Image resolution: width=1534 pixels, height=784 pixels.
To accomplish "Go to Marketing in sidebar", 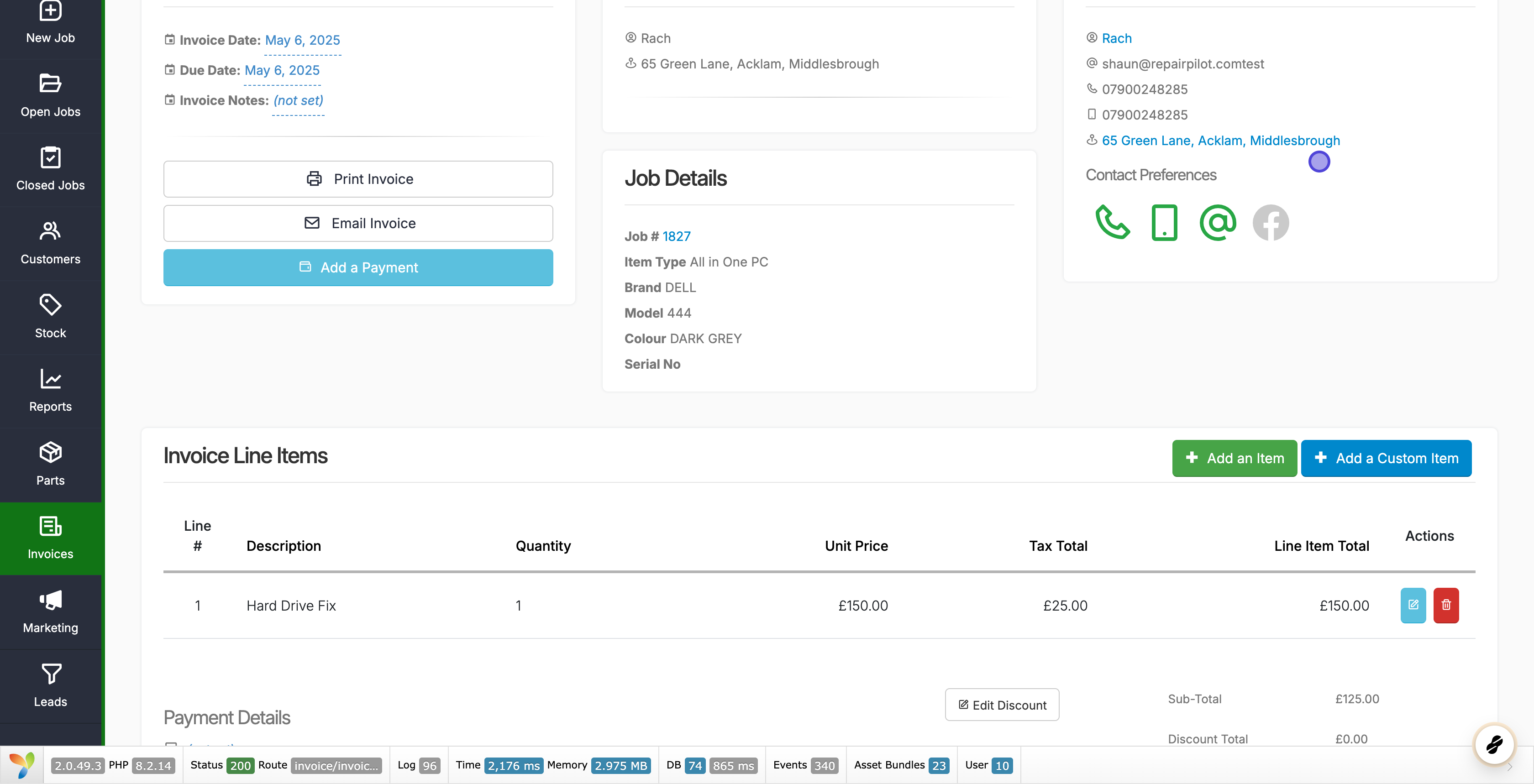I will (51, 612).
